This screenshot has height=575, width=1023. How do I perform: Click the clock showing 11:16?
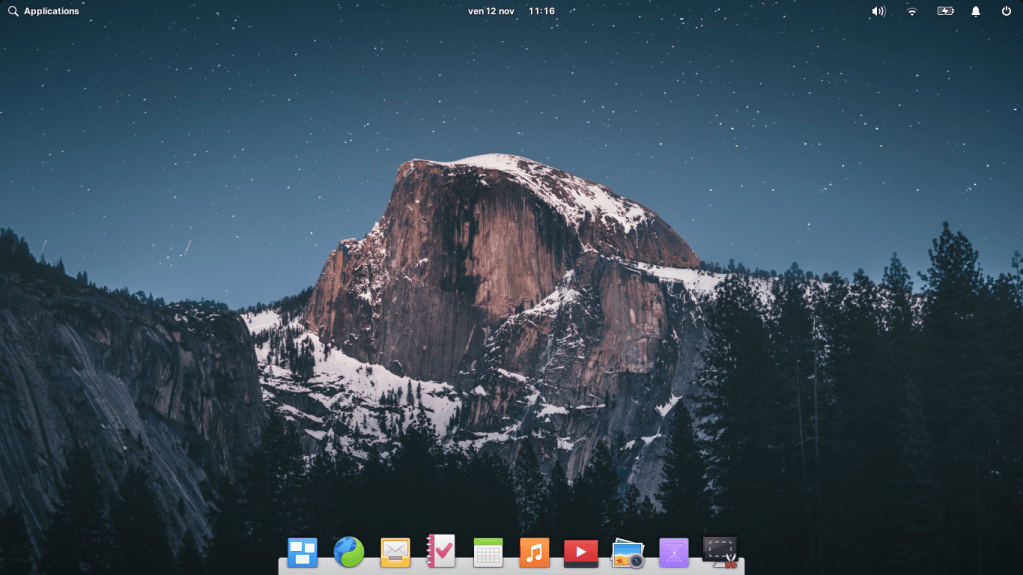click(541, 11)
